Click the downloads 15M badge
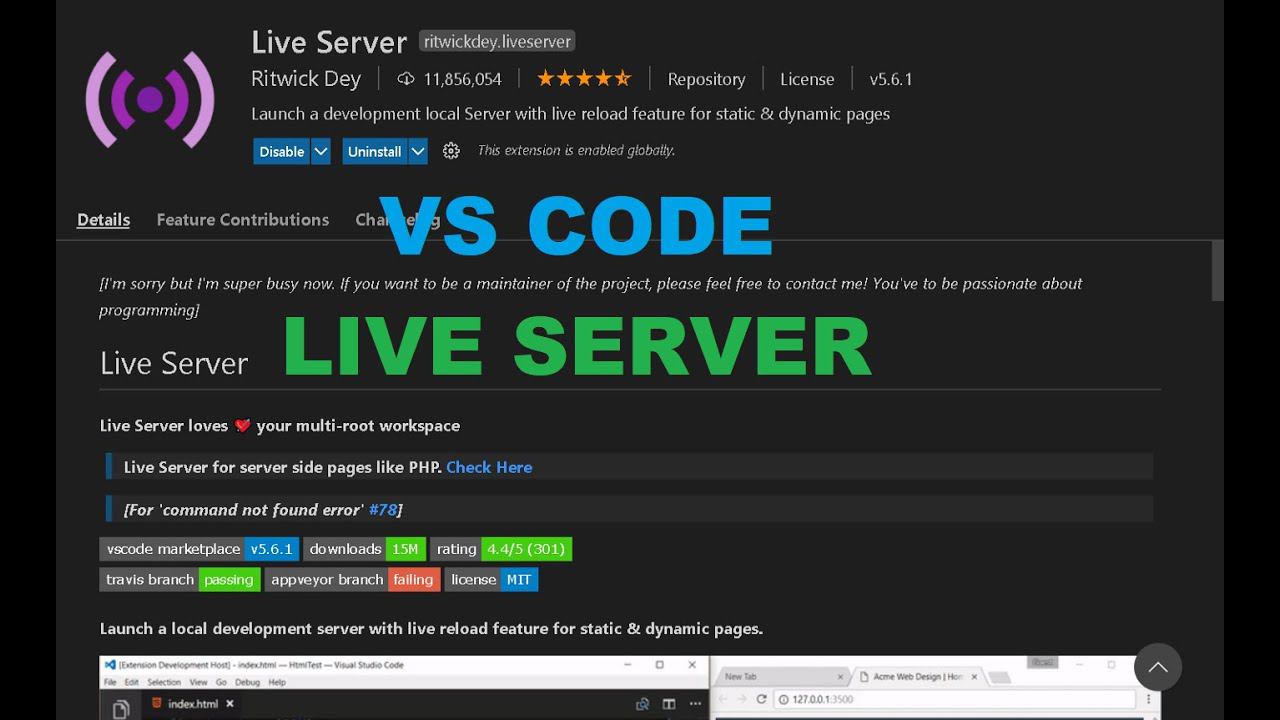1280x720 pixels. point(364,549)
